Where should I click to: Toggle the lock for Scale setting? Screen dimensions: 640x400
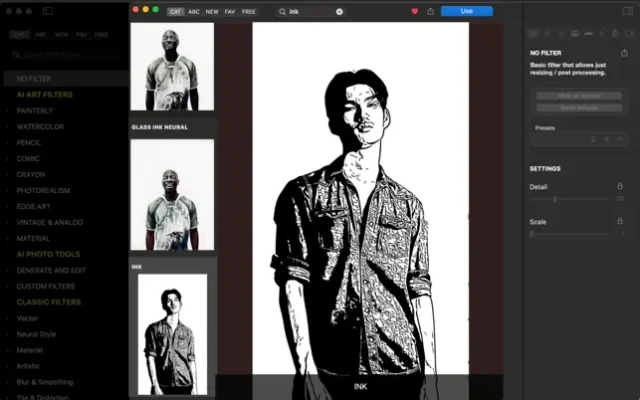[x=621, y=221]
